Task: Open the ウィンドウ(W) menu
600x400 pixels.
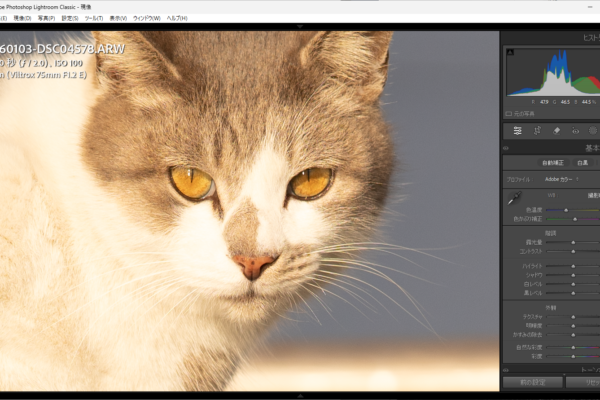Action: [146, 18]
